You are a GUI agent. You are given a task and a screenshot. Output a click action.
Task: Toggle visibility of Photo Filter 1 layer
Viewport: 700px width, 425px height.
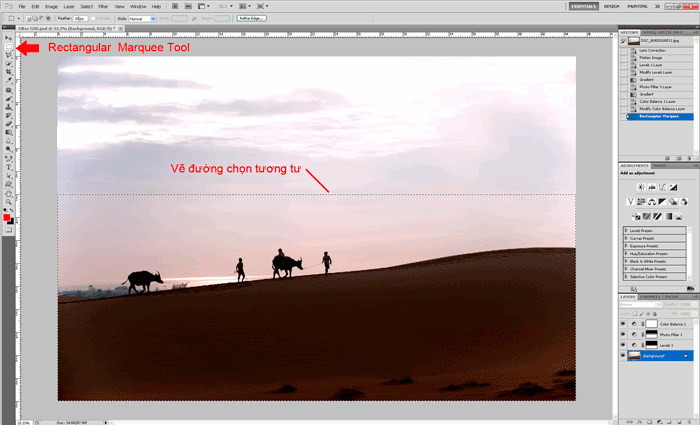(x=622, y=334)
